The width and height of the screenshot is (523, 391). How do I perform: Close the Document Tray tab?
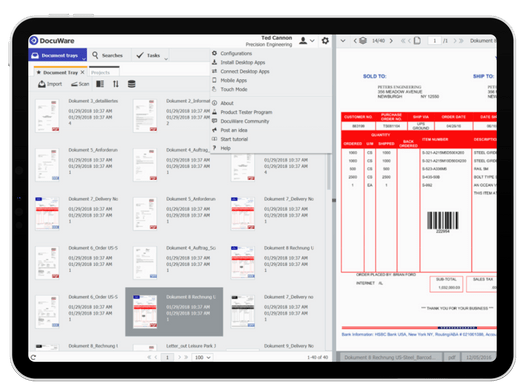[82, 72]
